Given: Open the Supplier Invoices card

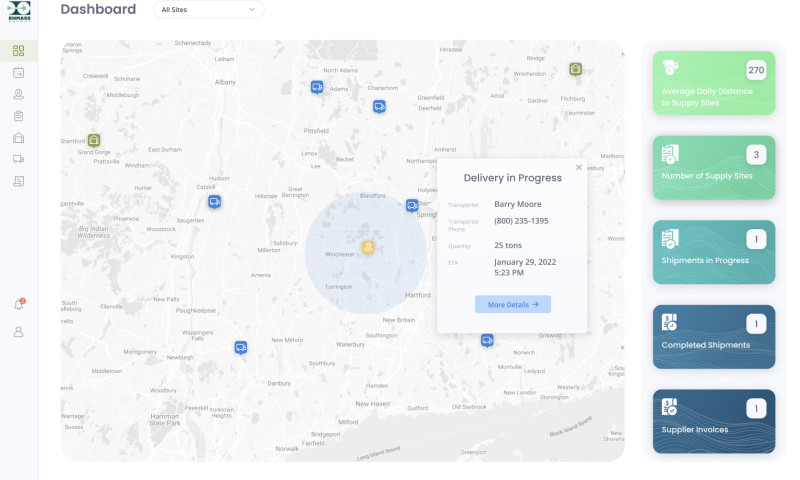Looking at the screenshot, I should coord(714,421).
